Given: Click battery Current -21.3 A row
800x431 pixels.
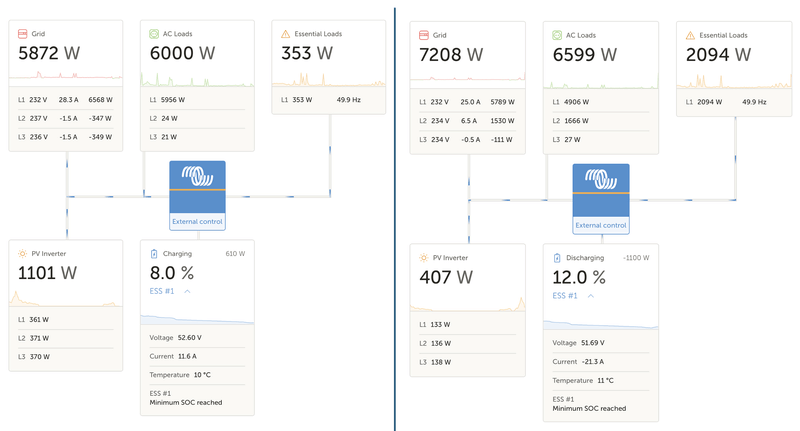Looking at the screenshot, I should pyautogui.click(x=601, y=361).
